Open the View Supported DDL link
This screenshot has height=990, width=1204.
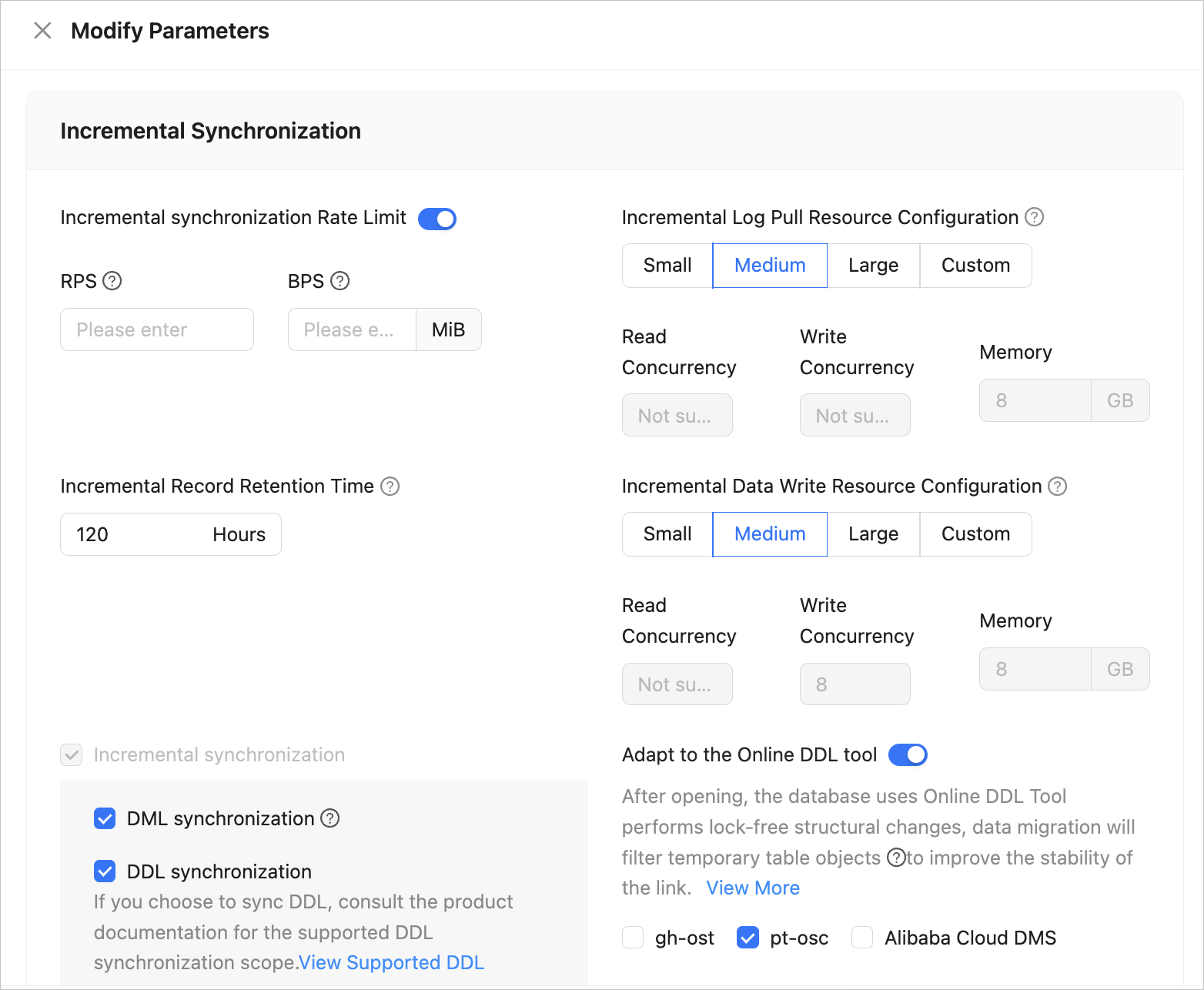click(391, 962)
